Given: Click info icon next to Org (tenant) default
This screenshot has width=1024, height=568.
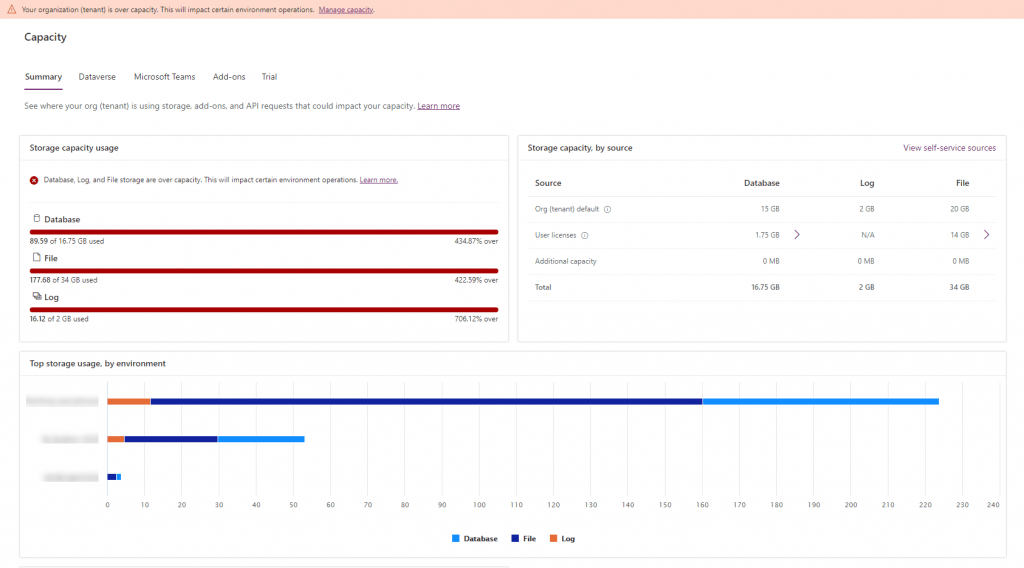Looking at the screenshot, I should [607, 210].
